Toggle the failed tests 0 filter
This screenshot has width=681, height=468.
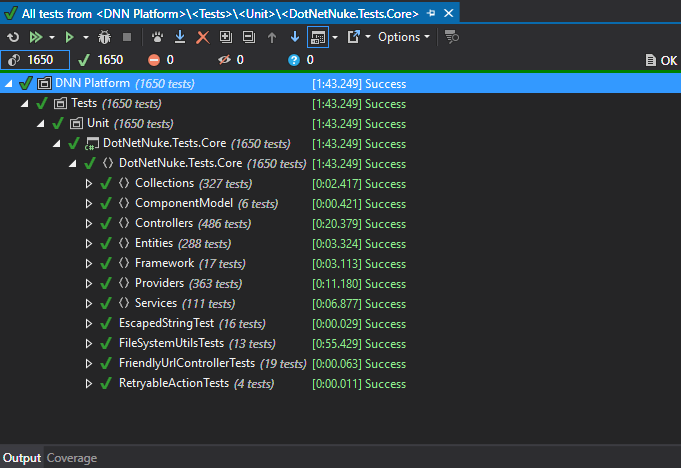pos(161,60)
